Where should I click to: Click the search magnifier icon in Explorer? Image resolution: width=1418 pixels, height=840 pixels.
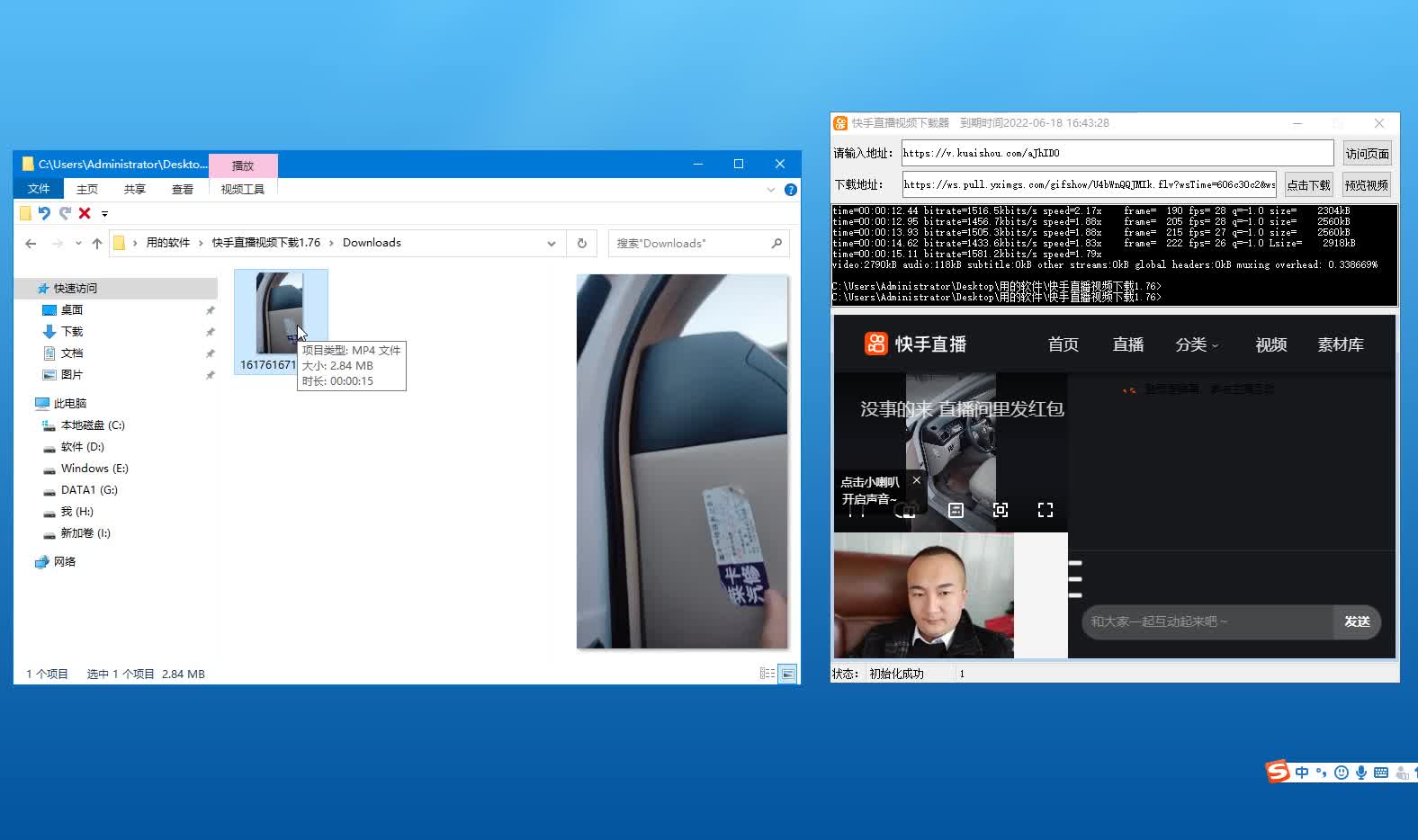776,243
